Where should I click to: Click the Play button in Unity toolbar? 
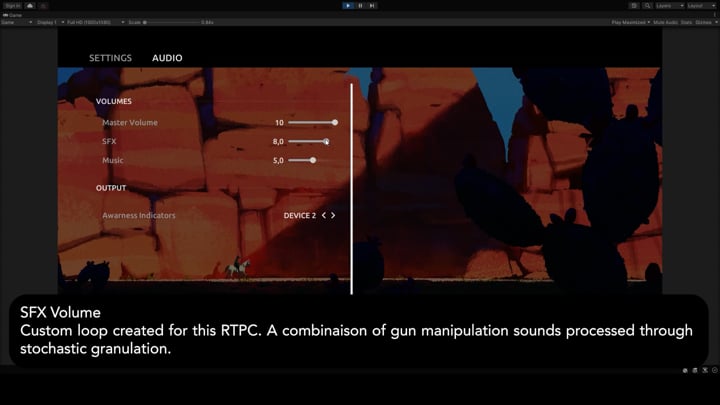[348, 6]
